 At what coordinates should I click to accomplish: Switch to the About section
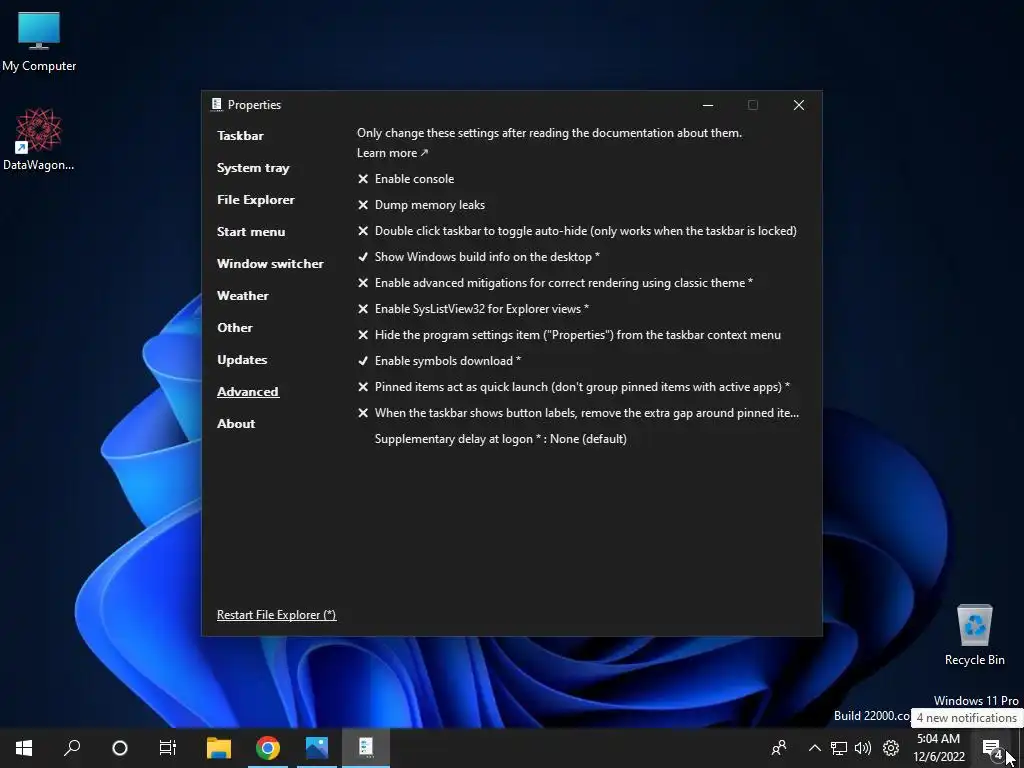236,424
